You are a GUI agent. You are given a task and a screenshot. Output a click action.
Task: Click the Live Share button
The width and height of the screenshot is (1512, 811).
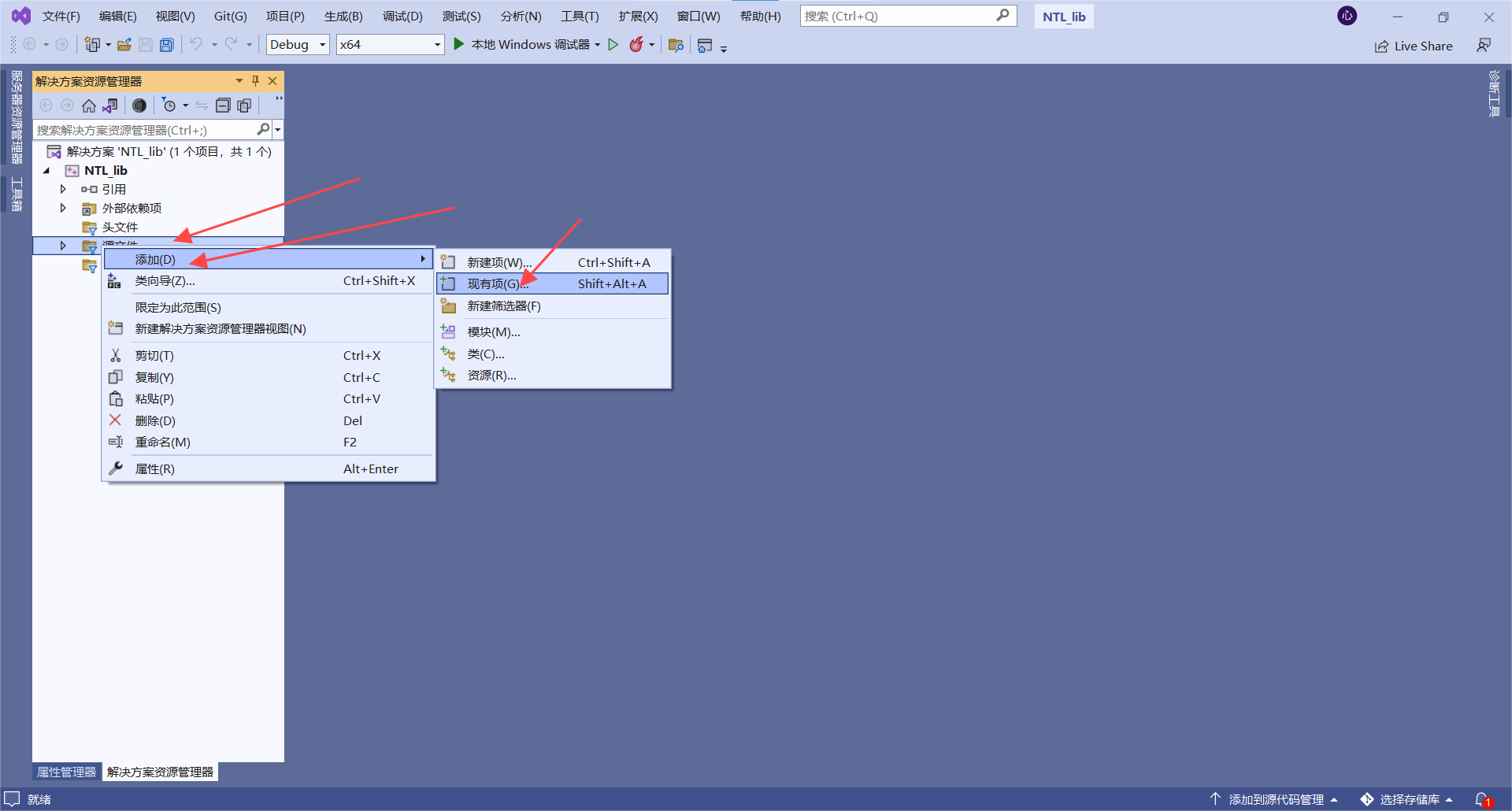point(1414,46)
